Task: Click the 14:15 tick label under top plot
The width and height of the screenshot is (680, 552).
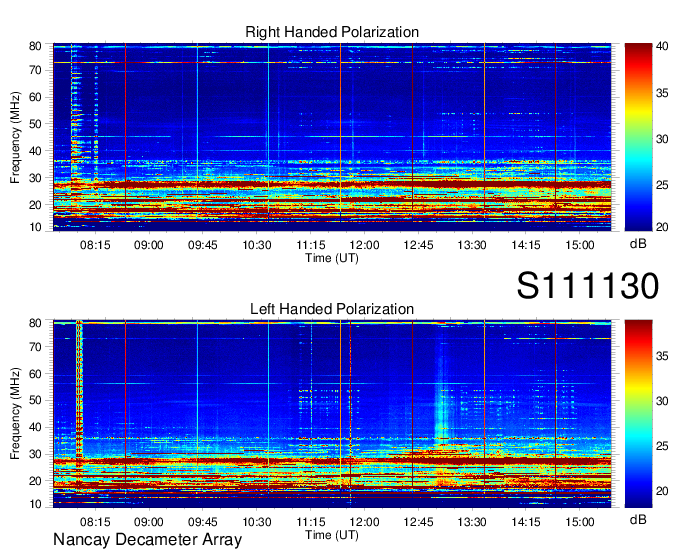Action: click(526, 245)
